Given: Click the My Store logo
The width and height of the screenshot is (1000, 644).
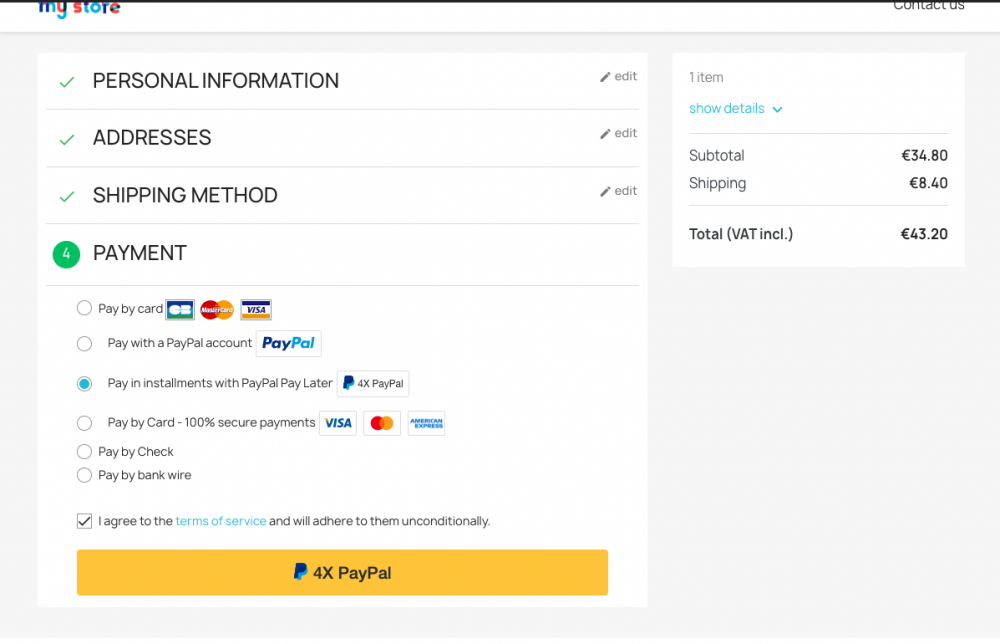Looking at the screenshot, I should [x=79, y=8].
